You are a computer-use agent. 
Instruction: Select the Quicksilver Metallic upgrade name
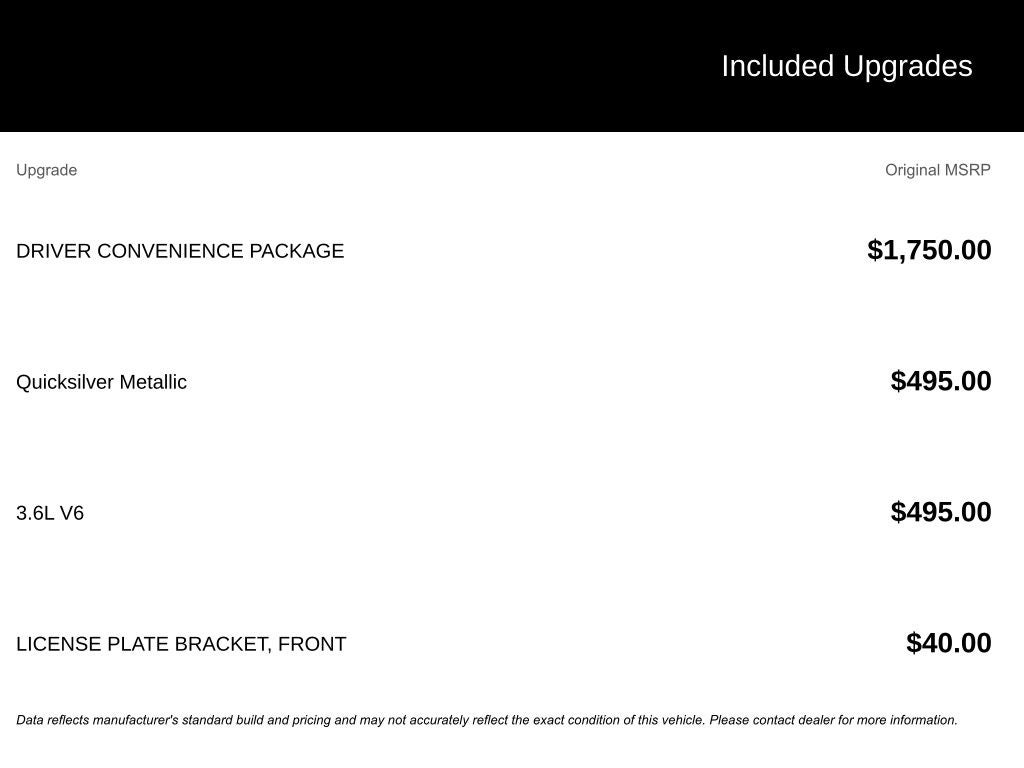click(x=101, y=382)
